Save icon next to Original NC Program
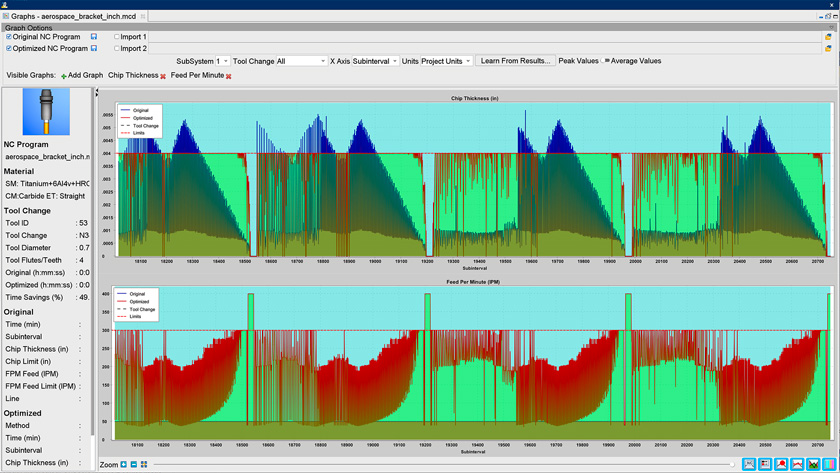The width and height of the screenshot is (840, 473). [94, 37]
